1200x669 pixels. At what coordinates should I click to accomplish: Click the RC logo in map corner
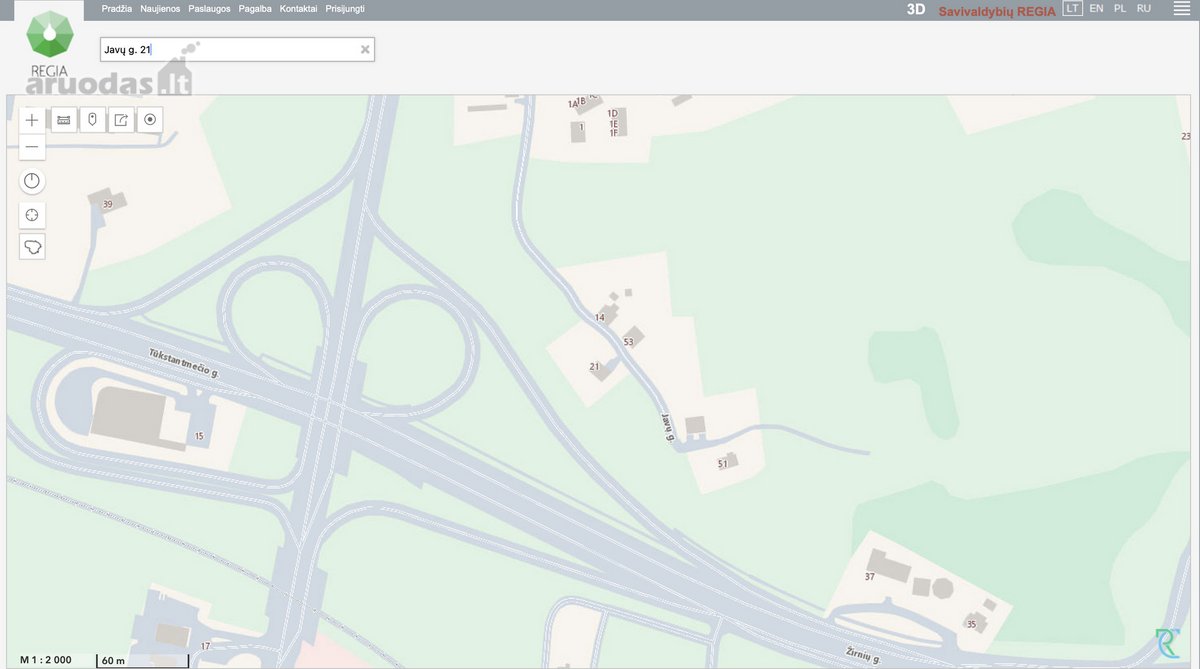coord(1167,643)
